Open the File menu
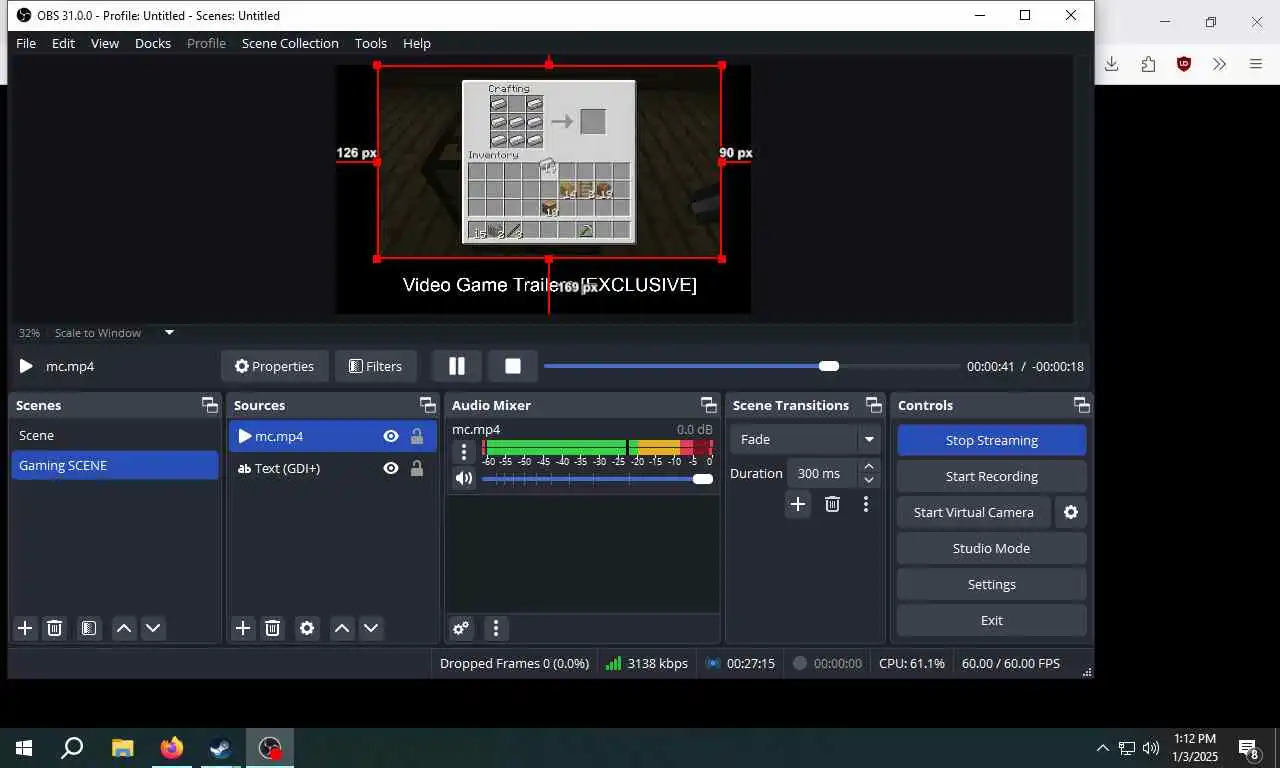1280x768 pixels. 26,43
